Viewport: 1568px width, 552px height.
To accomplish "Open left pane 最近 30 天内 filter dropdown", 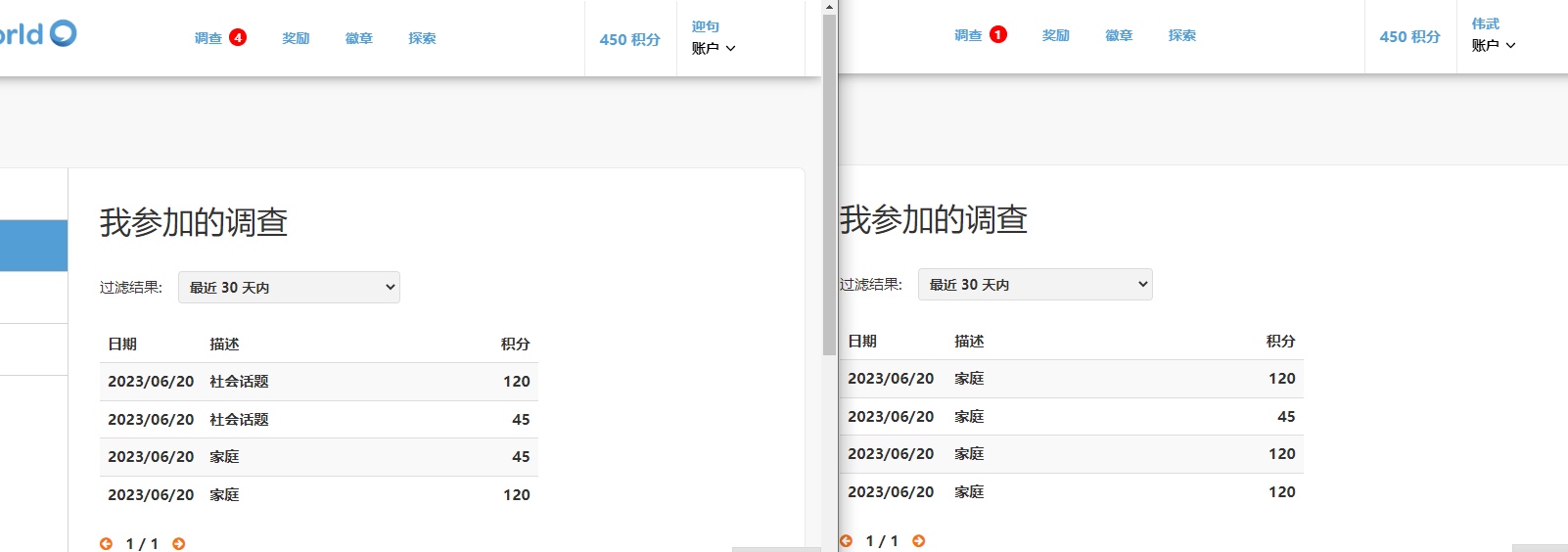I will tap(289, 288).
